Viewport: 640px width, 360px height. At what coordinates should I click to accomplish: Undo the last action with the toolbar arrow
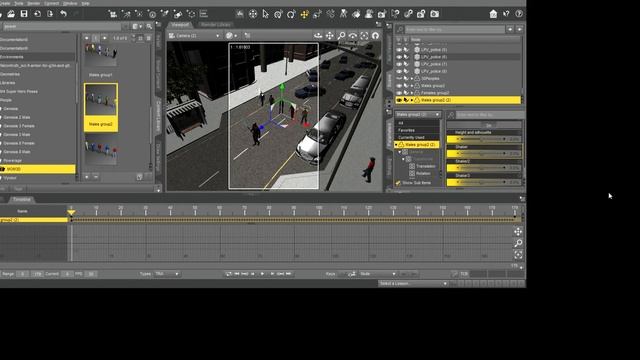pos(63,14)
